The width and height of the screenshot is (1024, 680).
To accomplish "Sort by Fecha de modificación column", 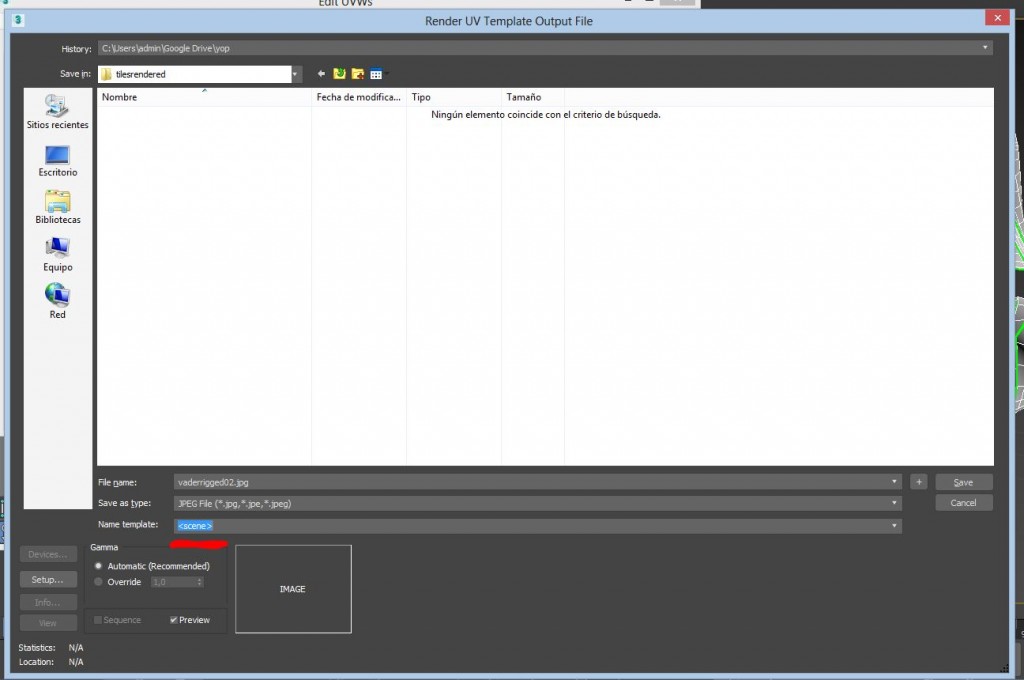I will (x=358, y=97).
